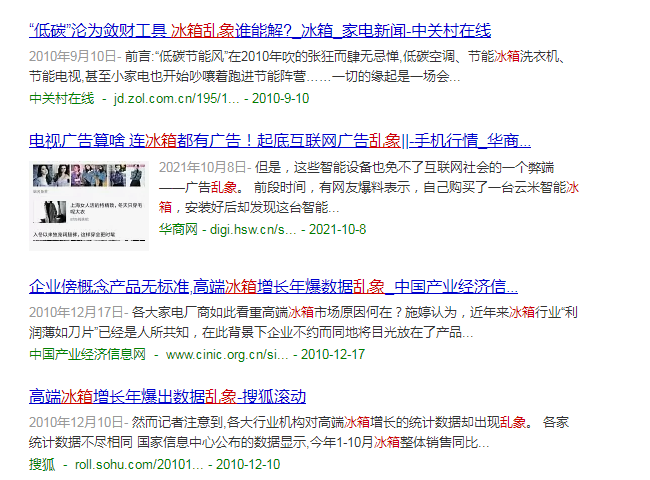Open the 企业傍概念产品无标准 result title
This screenshot has width=650, height=480.
(x=273, y=286)
